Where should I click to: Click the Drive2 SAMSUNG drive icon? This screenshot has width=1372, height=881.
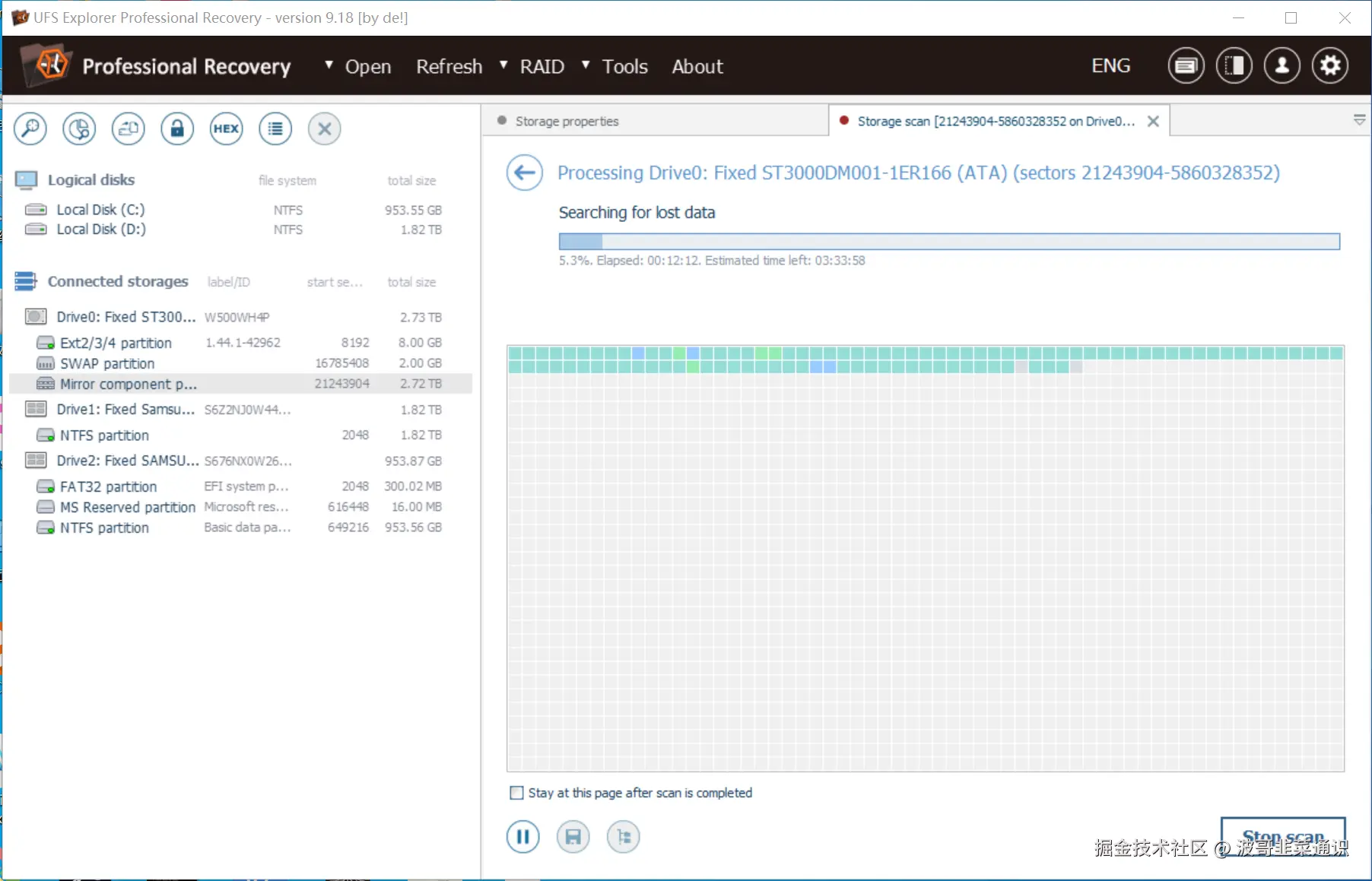pyautogui.click(x=36, y=460)
